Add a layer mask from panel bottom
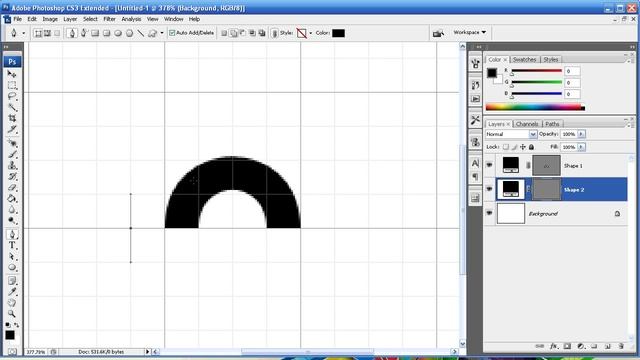 pos(567,346)
